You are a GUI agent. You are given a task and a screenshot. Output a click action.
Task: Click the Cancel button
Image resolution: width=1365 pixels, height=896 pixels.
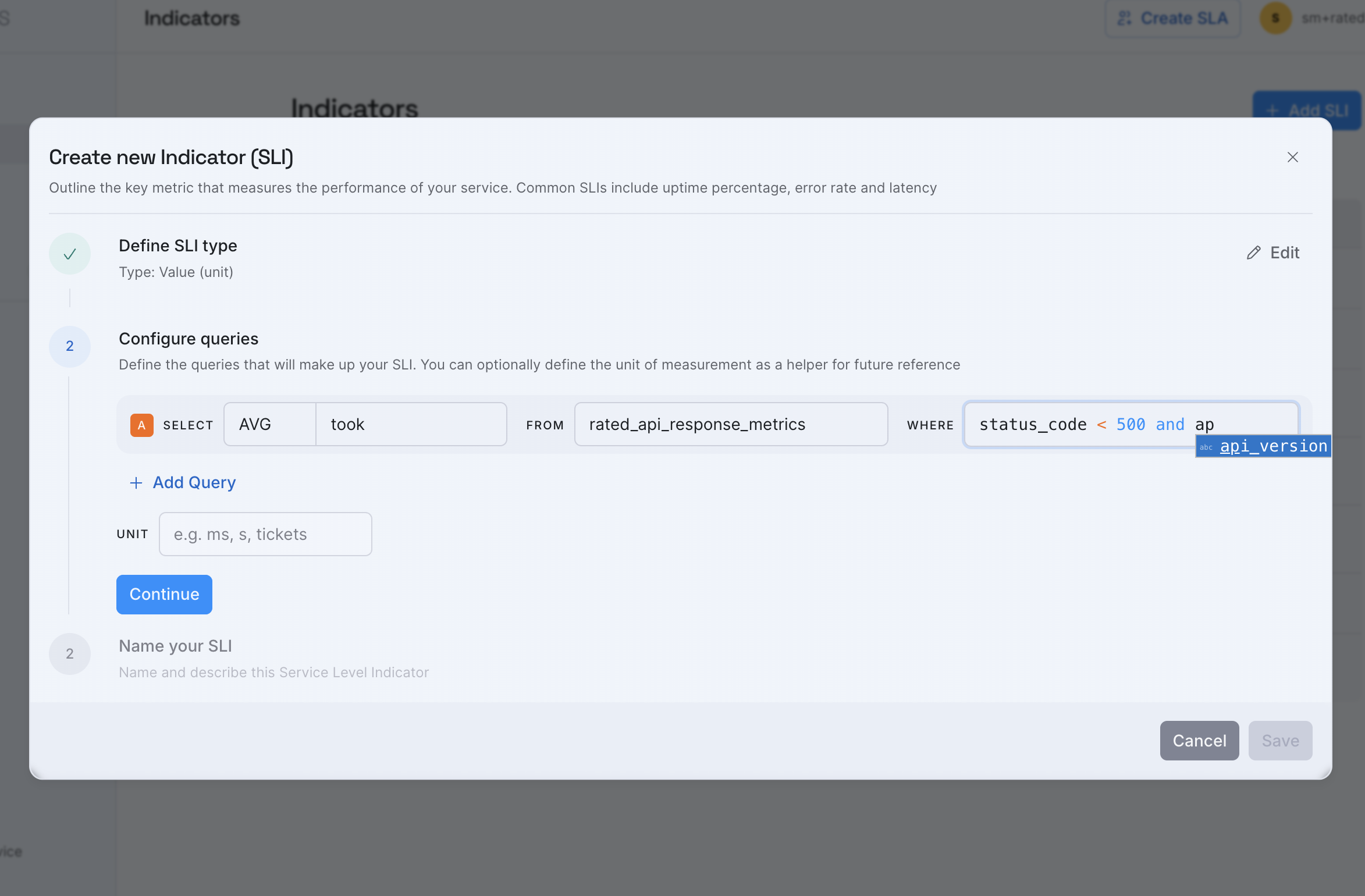pos(1199,740)
